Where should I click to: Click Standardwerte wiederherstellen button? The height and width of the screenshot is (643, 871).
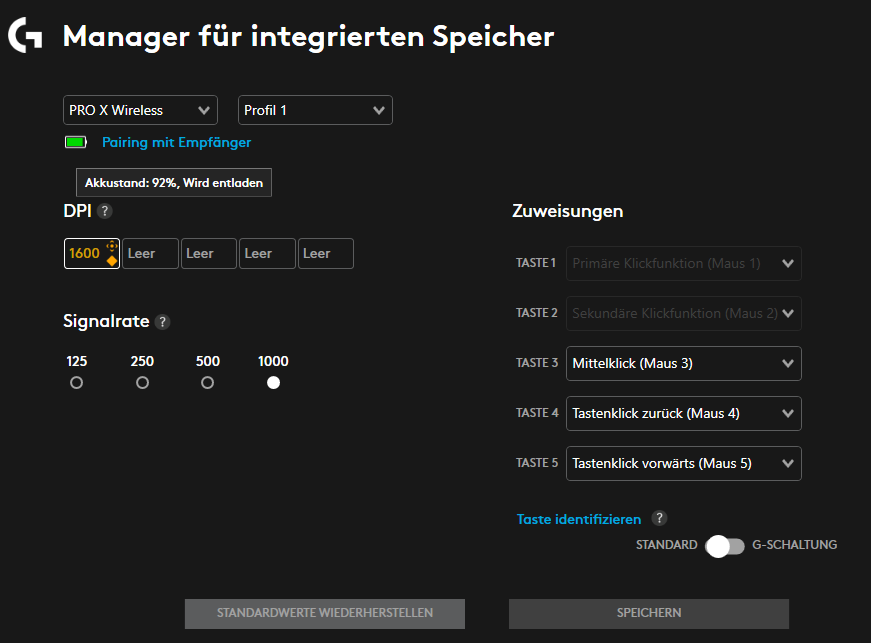coord(325,613)
